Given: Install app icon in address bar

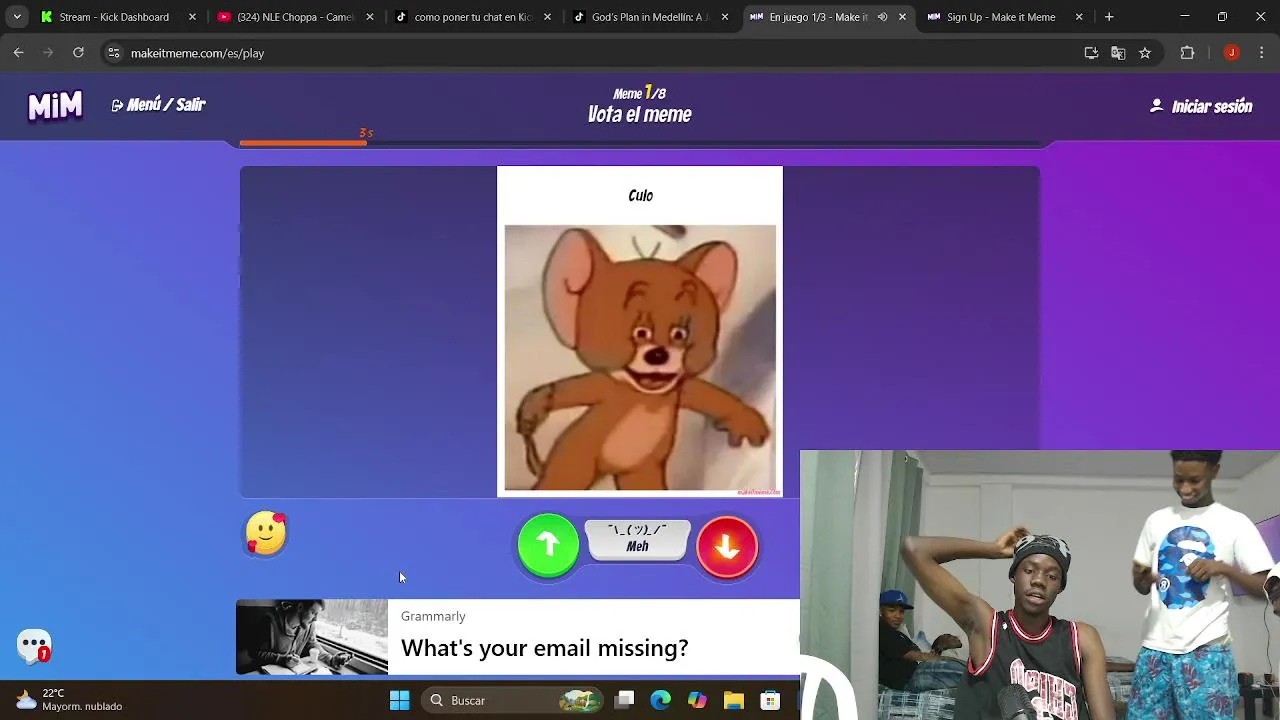Looking at the screenshot, I should [x=1091, y=53].
